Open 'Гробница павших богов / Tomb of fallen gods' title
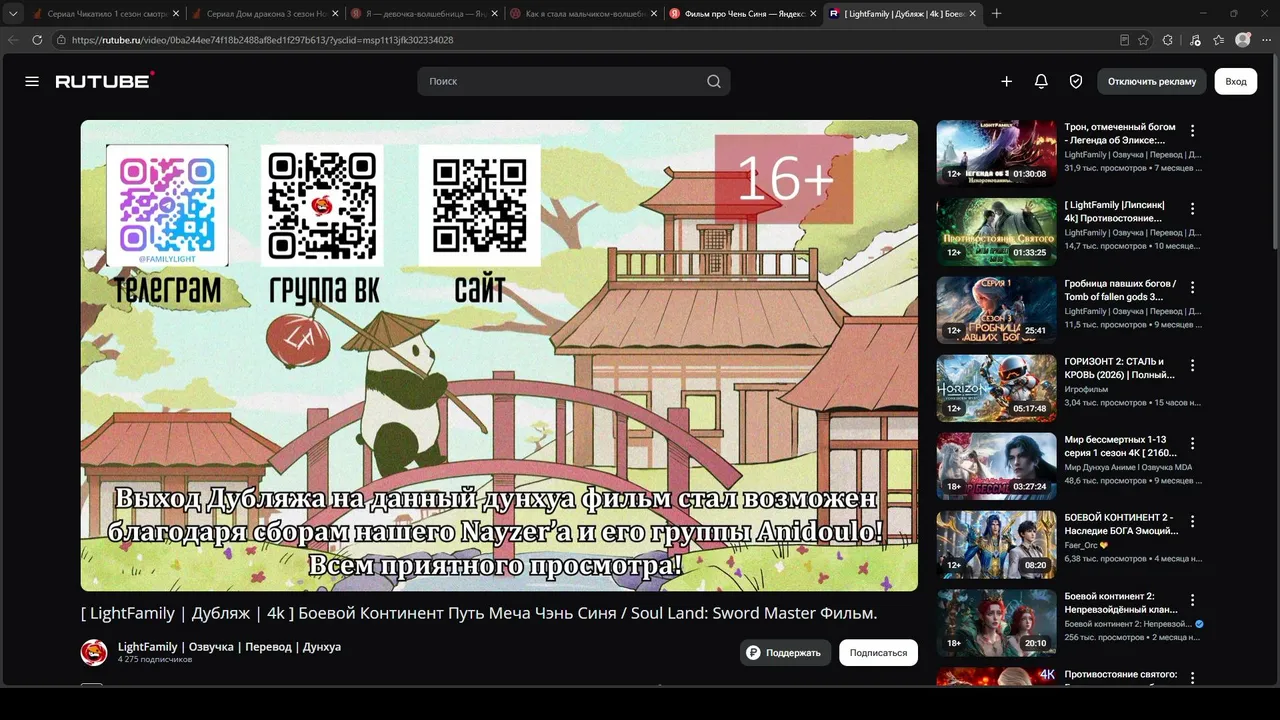 coord(1120,290)
